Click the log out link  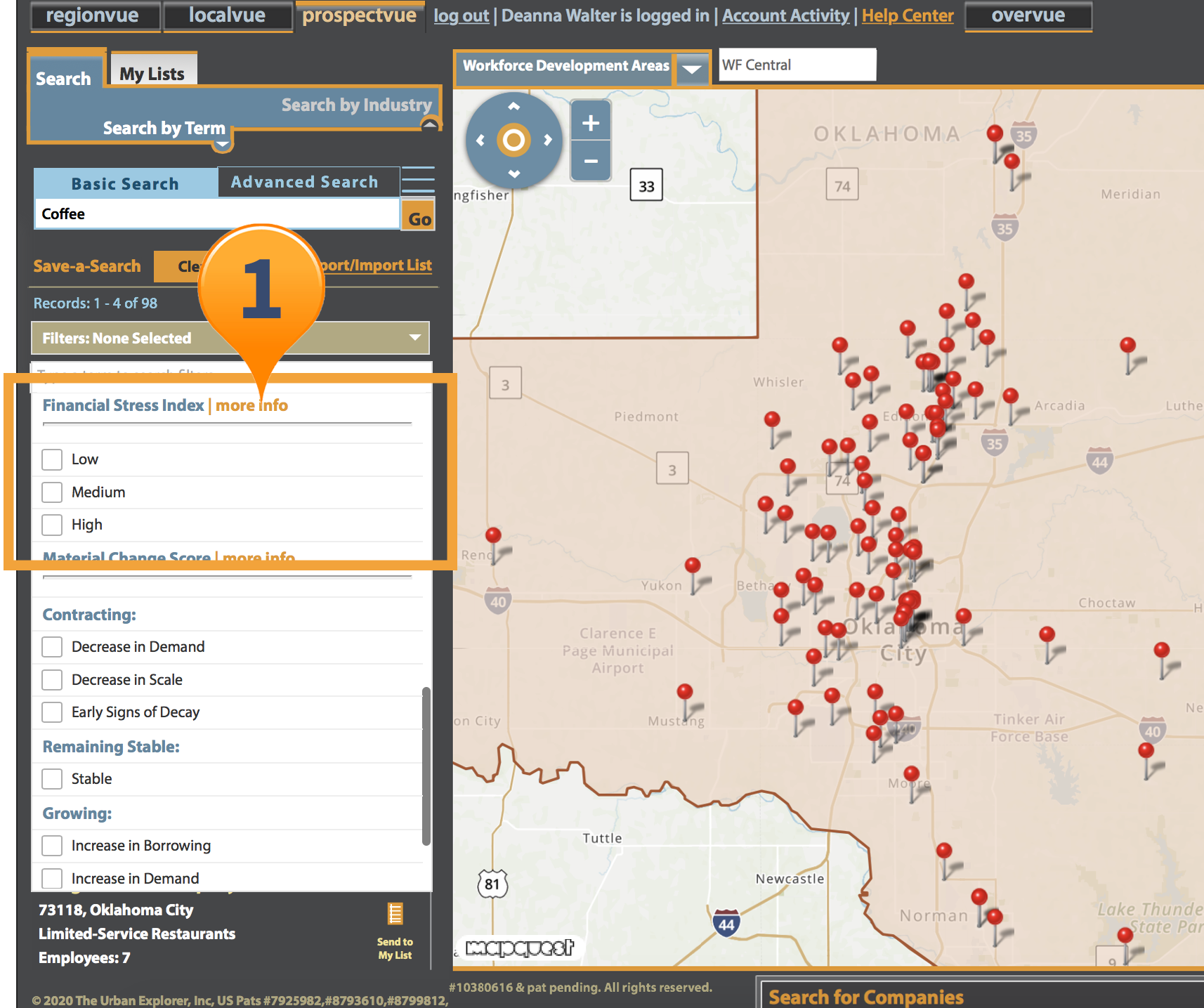click(461, 15)
